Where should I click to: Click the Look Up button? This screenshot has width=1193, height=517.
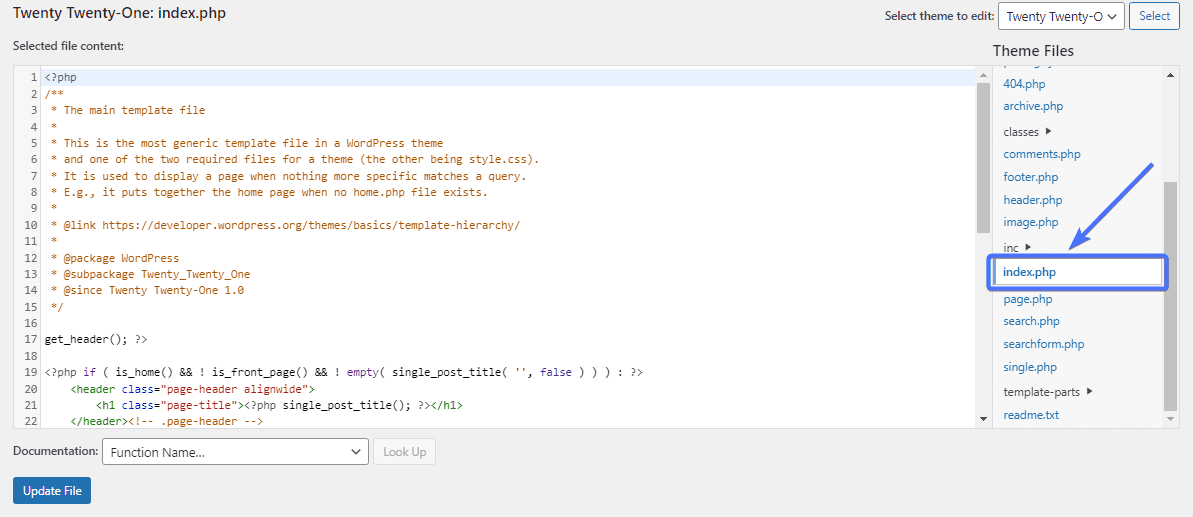tap(404, 452)
